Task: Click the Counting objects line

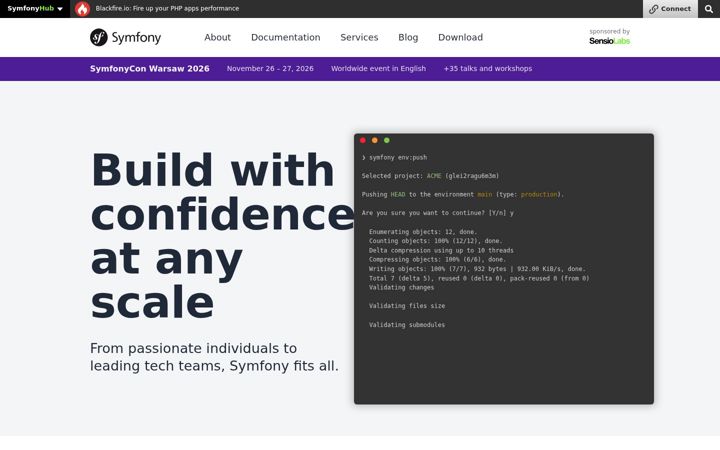Action: tap(435, 241)
